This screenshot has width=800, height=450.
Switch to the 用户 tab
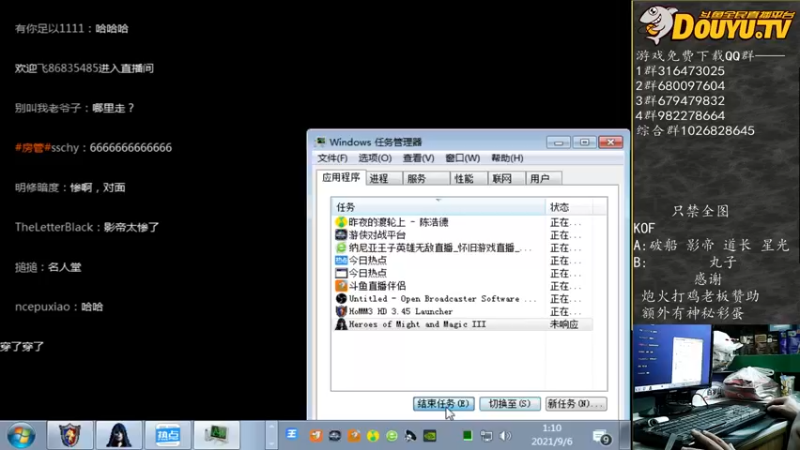tap(544, 179)
